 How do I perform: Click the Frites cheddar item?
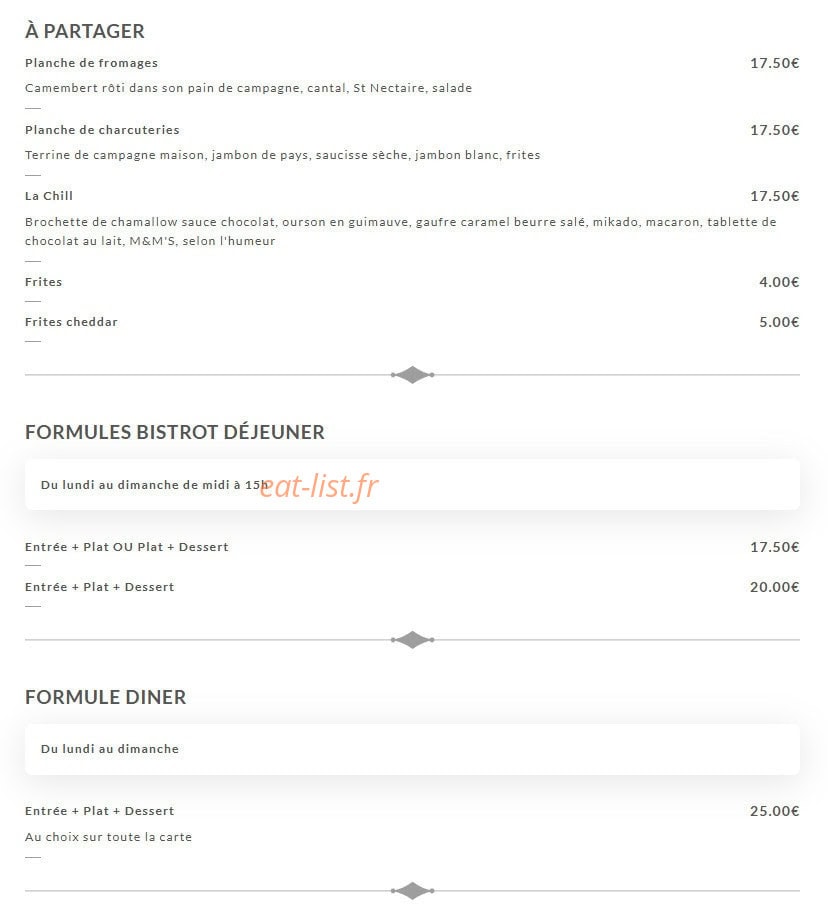(71, 322)
